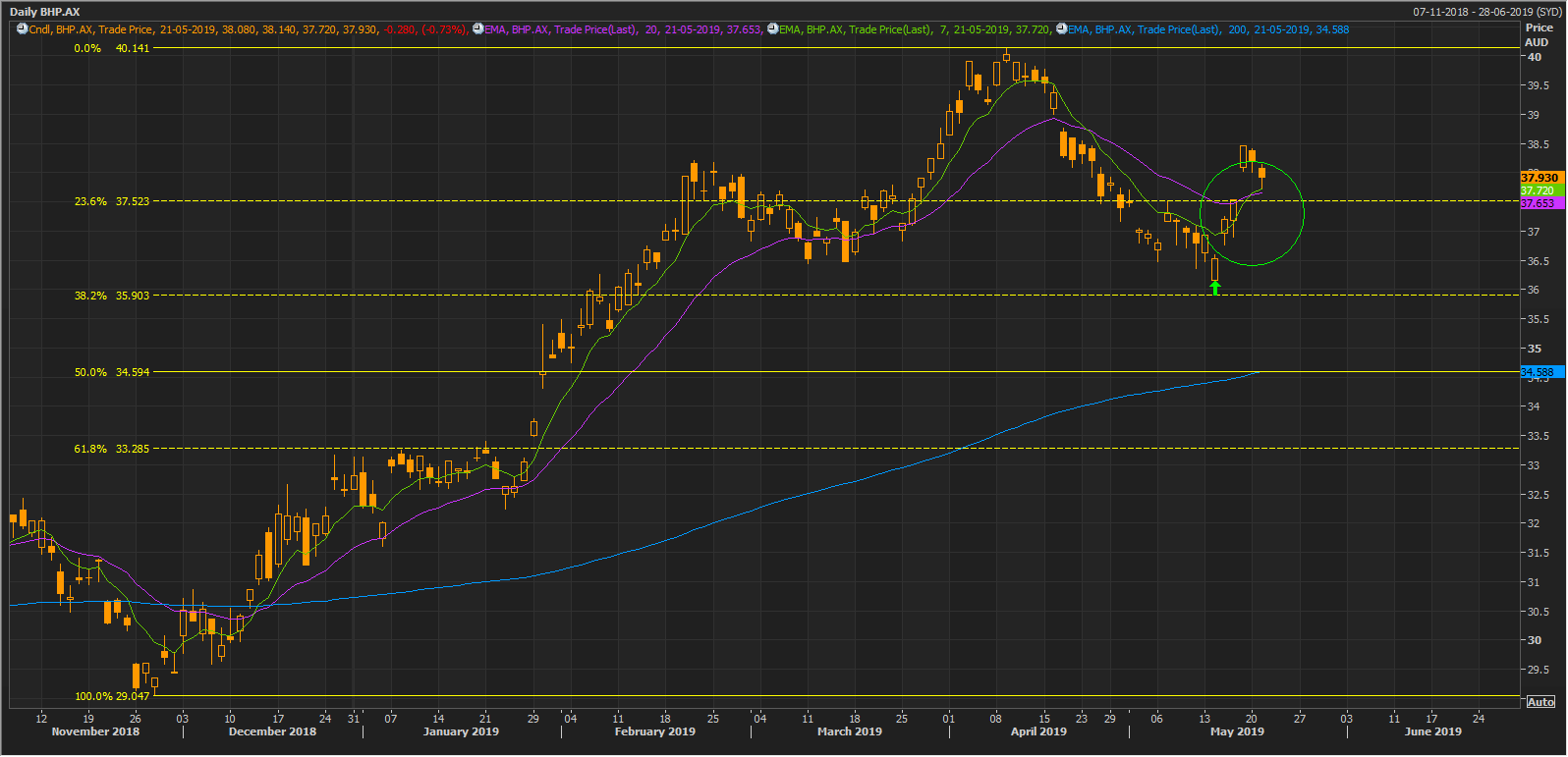The width and height of the screenshot is (1568, 757).
Task: Click the January 2019 month label
Action: coord(461,731)
